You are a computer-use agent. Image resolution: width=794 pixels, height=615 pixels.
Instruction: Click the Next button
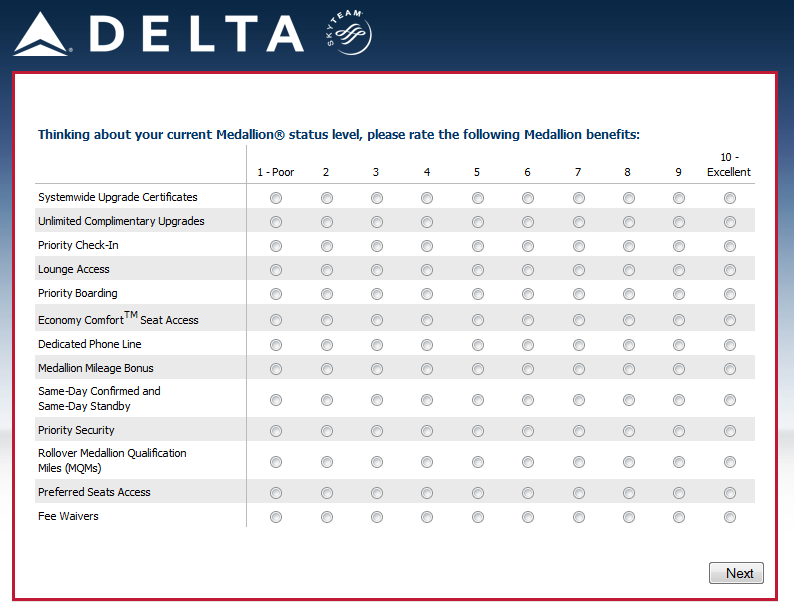tap(736, 573)
